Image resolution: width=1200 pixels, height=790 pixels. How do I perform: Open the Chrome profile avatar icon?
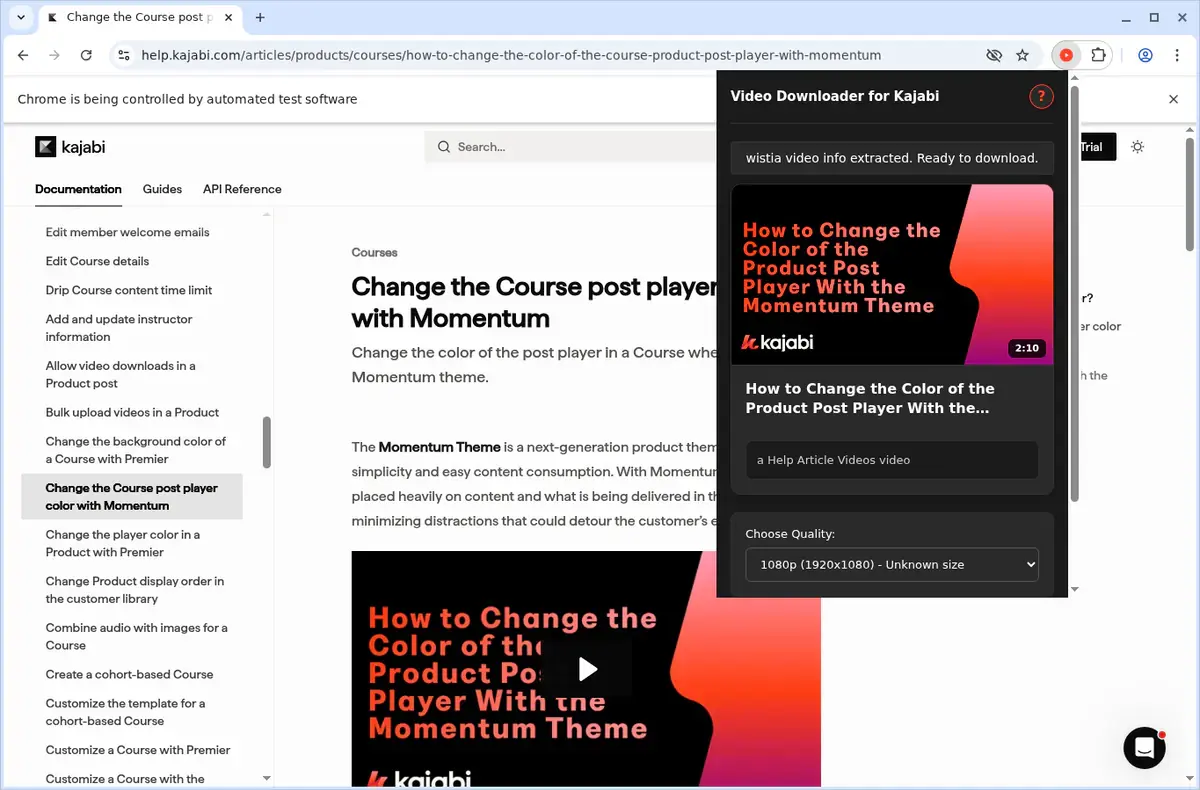(x=1146, y=56)
